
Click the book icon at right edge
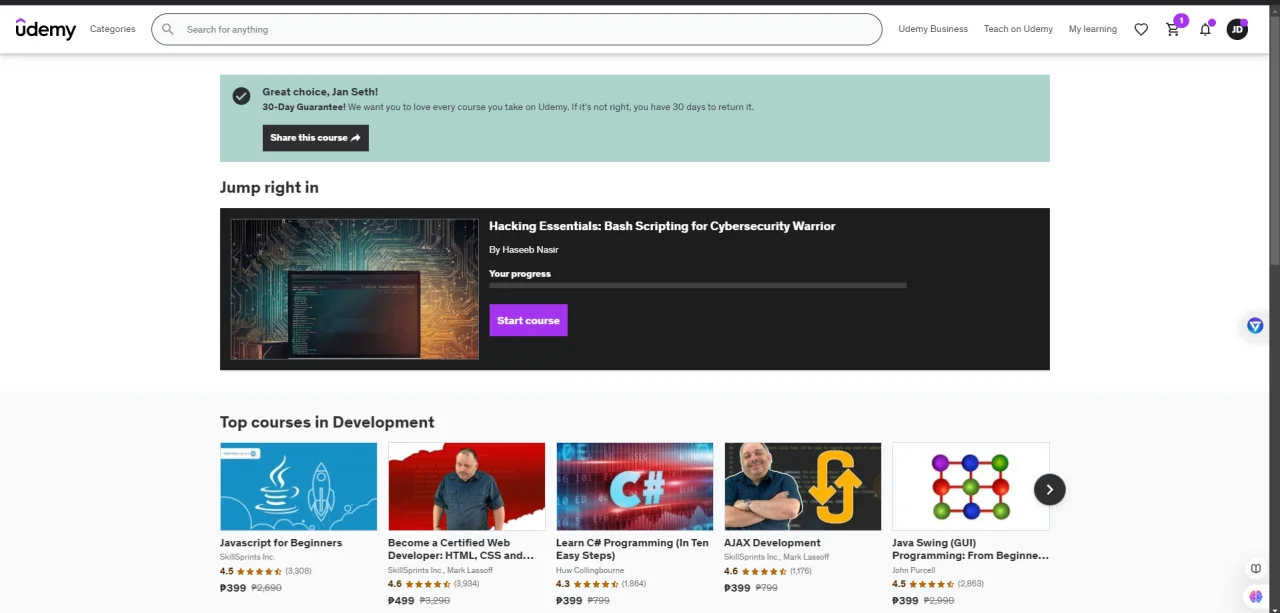1256,569
